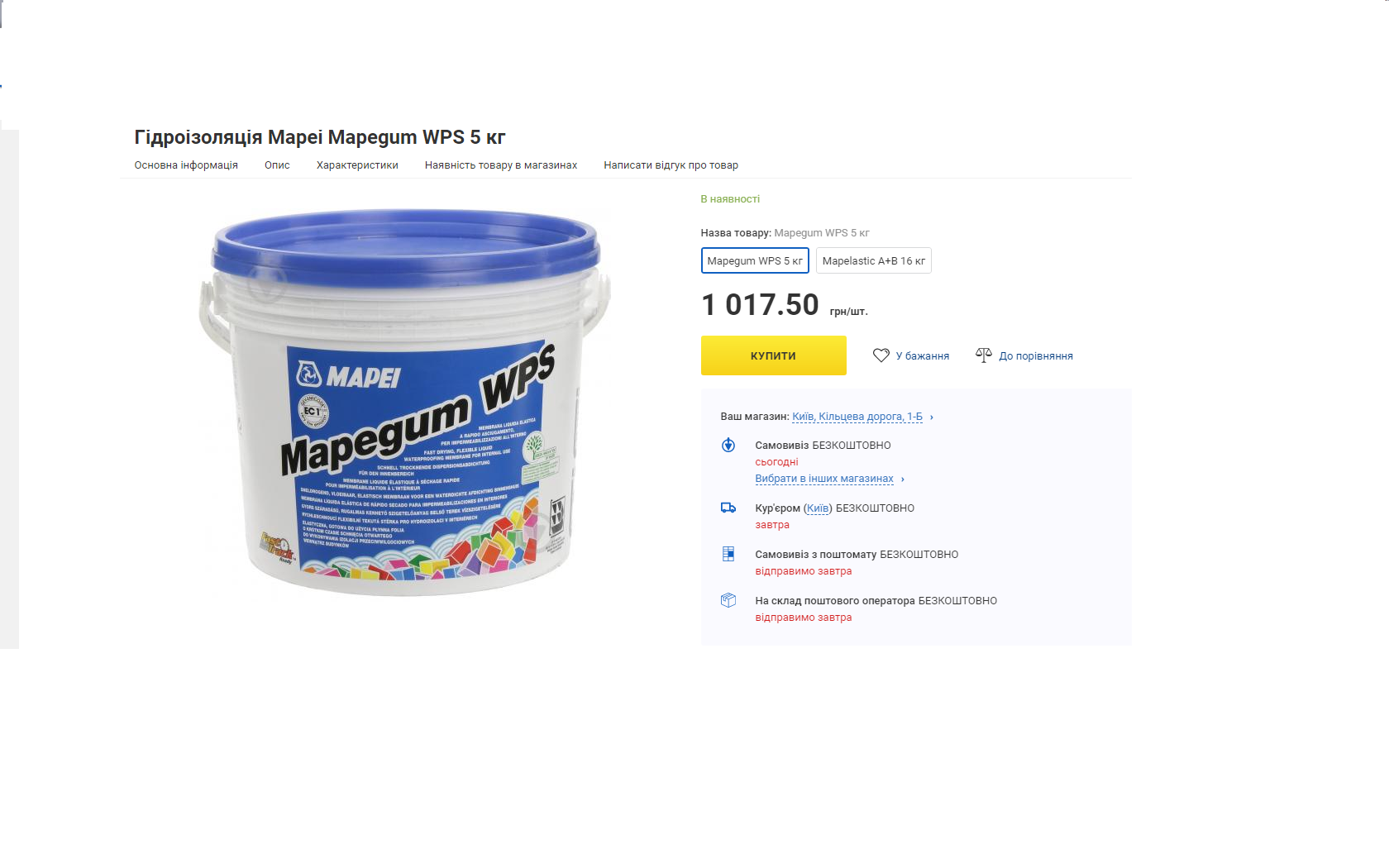
Task: Click the Mapegum WPS bucket product image
Action: (405, 403)
